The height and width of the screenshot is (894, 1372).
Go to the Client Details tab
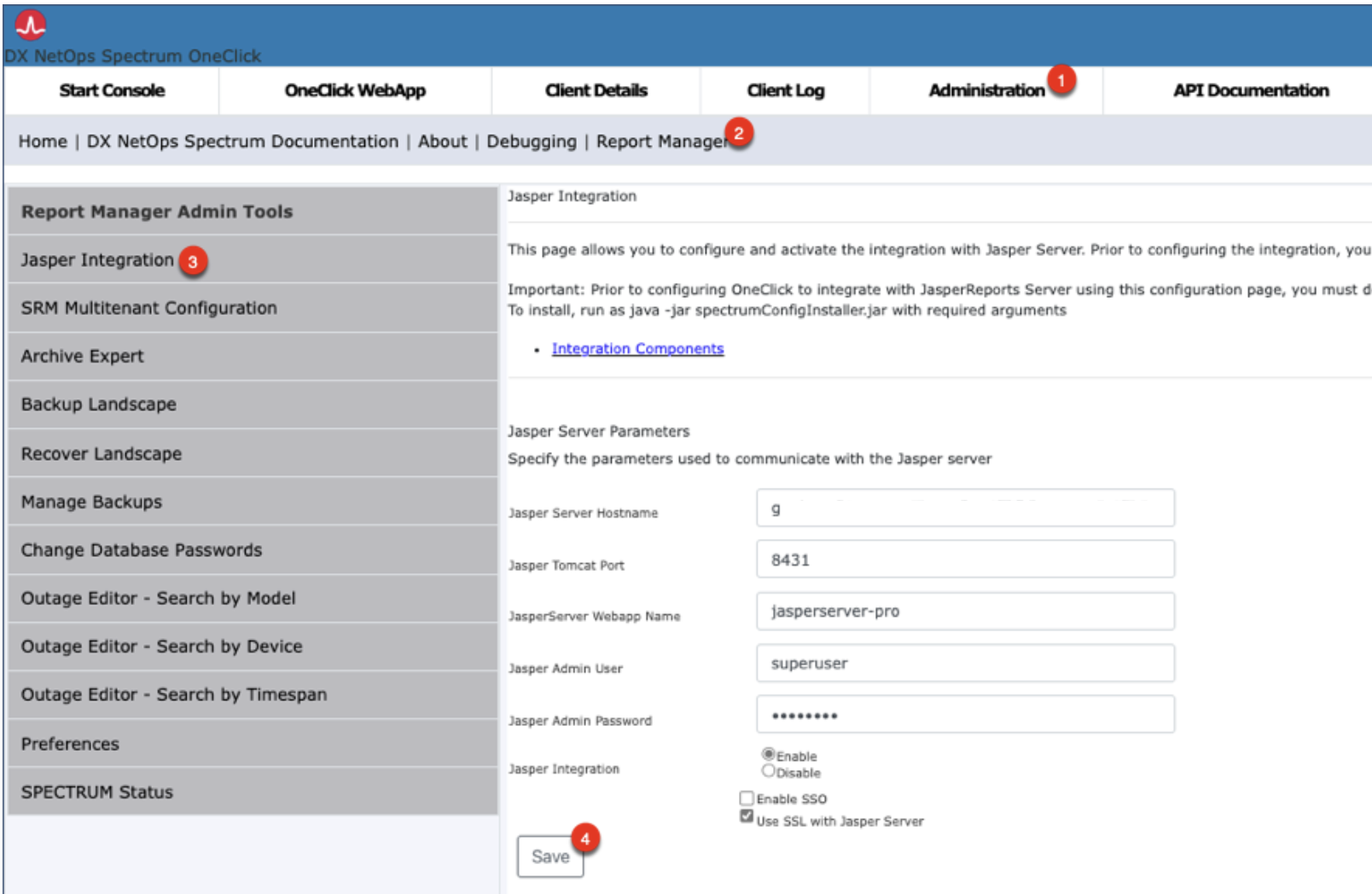(x=596, y=90)
